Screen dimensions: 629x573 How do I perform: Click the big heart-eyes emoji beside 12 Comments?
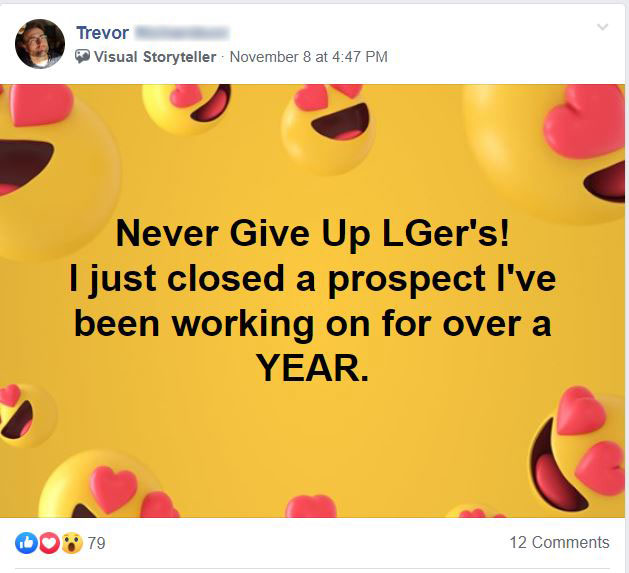[578, 449]
